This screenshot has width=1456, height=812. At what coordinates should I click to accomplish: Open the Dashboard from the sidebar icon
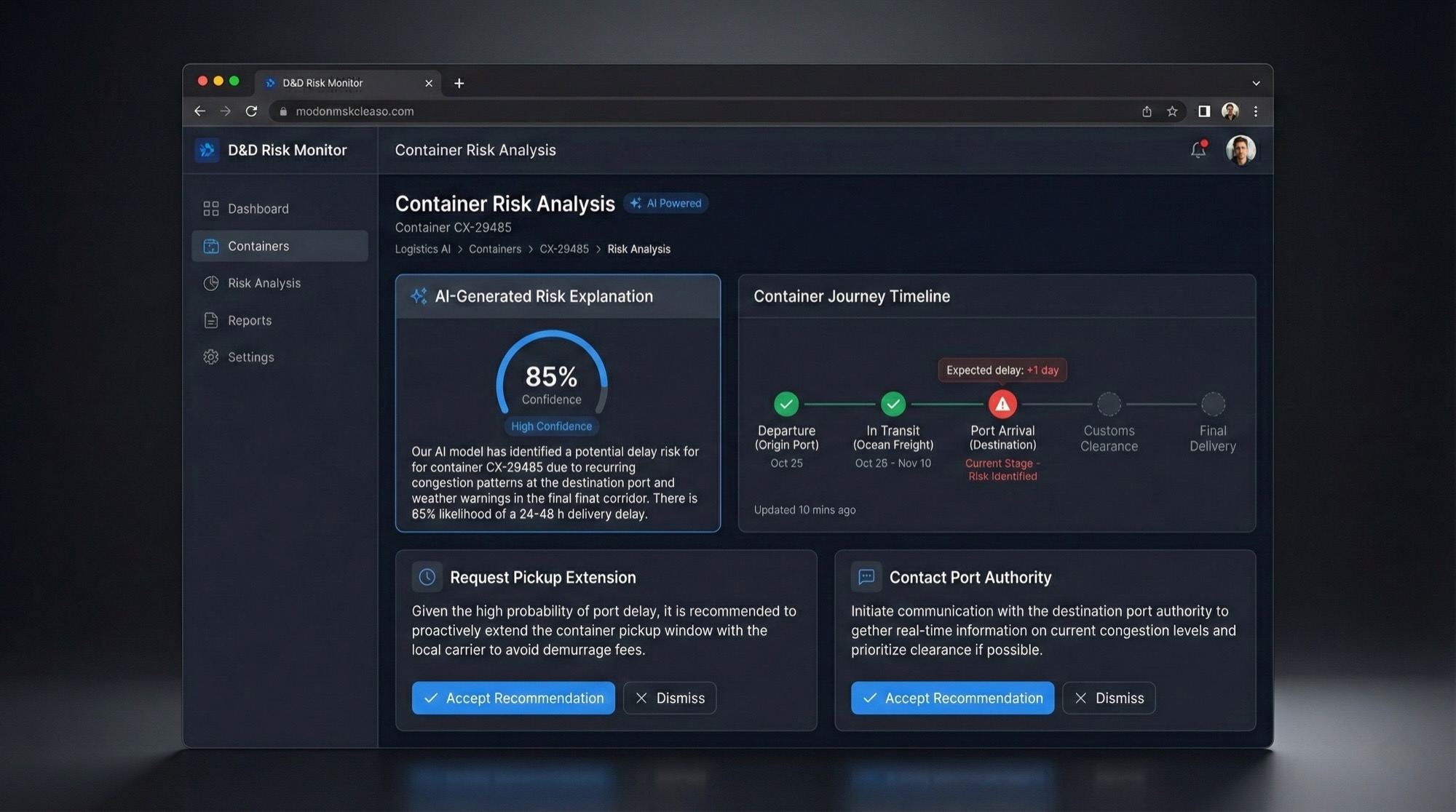(210, 208)
